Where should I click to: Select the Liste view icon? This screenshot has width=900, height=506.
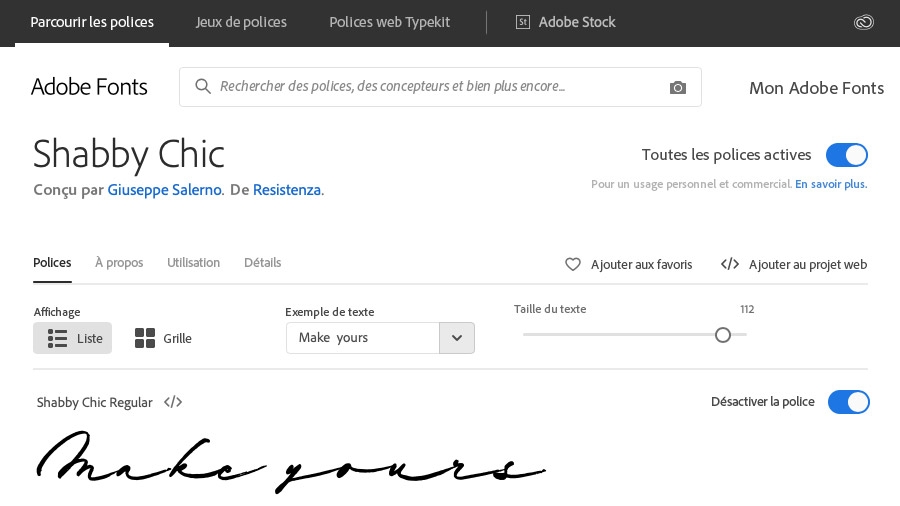pyautogui.click(x=57, y=338)
